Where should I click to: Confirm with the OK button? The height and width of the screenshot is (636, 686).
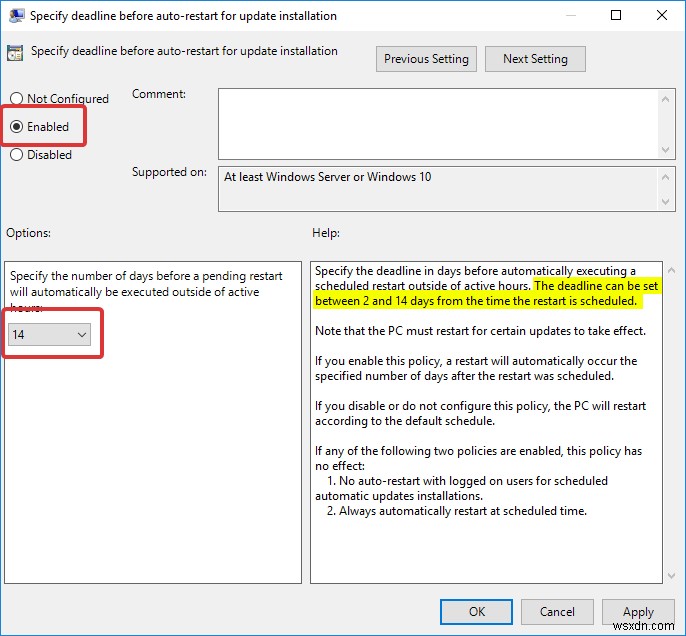tap(476, 612)
